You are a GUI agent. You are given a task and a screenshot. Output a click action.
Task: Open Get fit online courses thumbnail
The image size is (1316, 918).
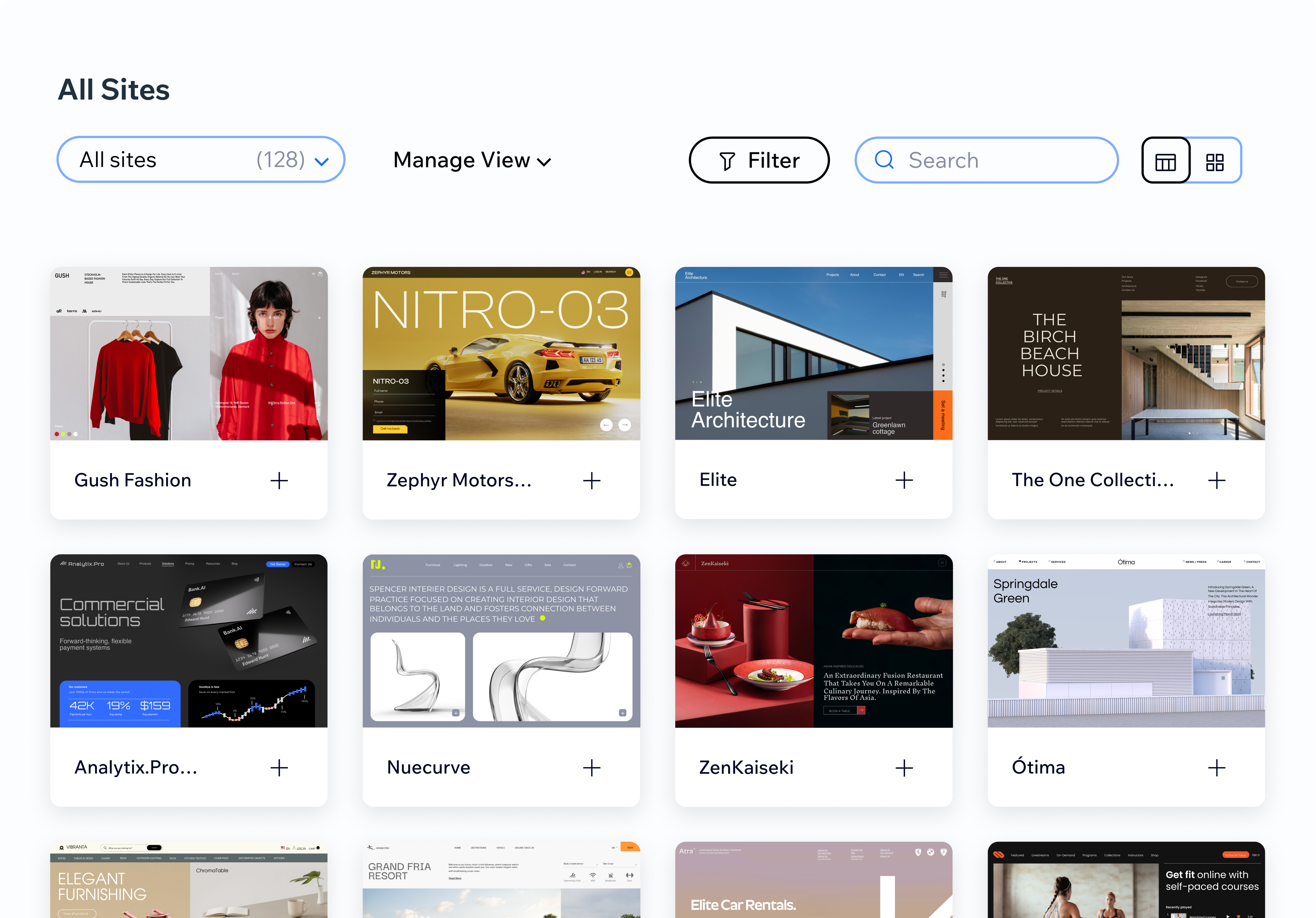pos(1126,880)
